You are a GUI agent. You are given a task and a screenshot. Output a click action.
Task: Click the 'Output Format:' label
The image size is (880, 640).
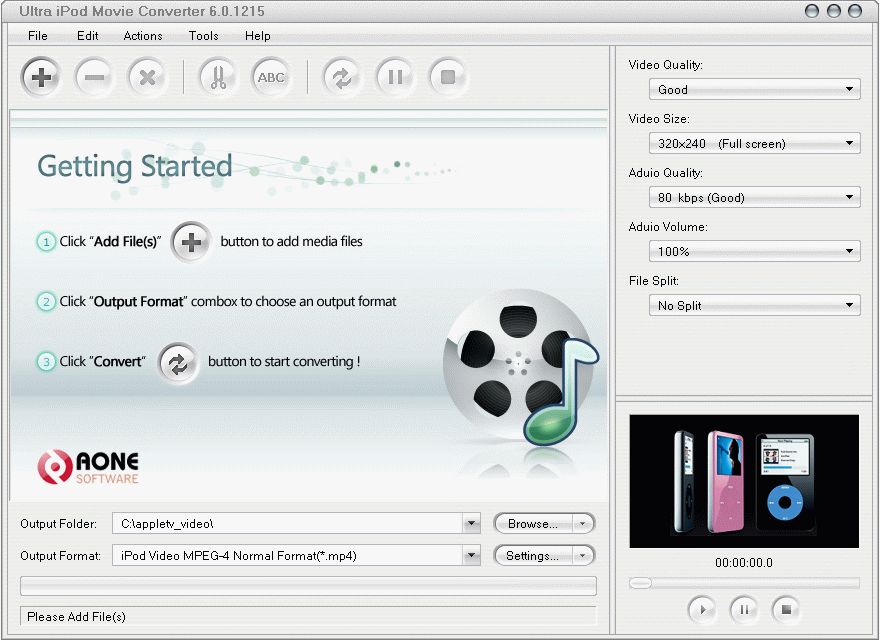click(x=61, y=556)
